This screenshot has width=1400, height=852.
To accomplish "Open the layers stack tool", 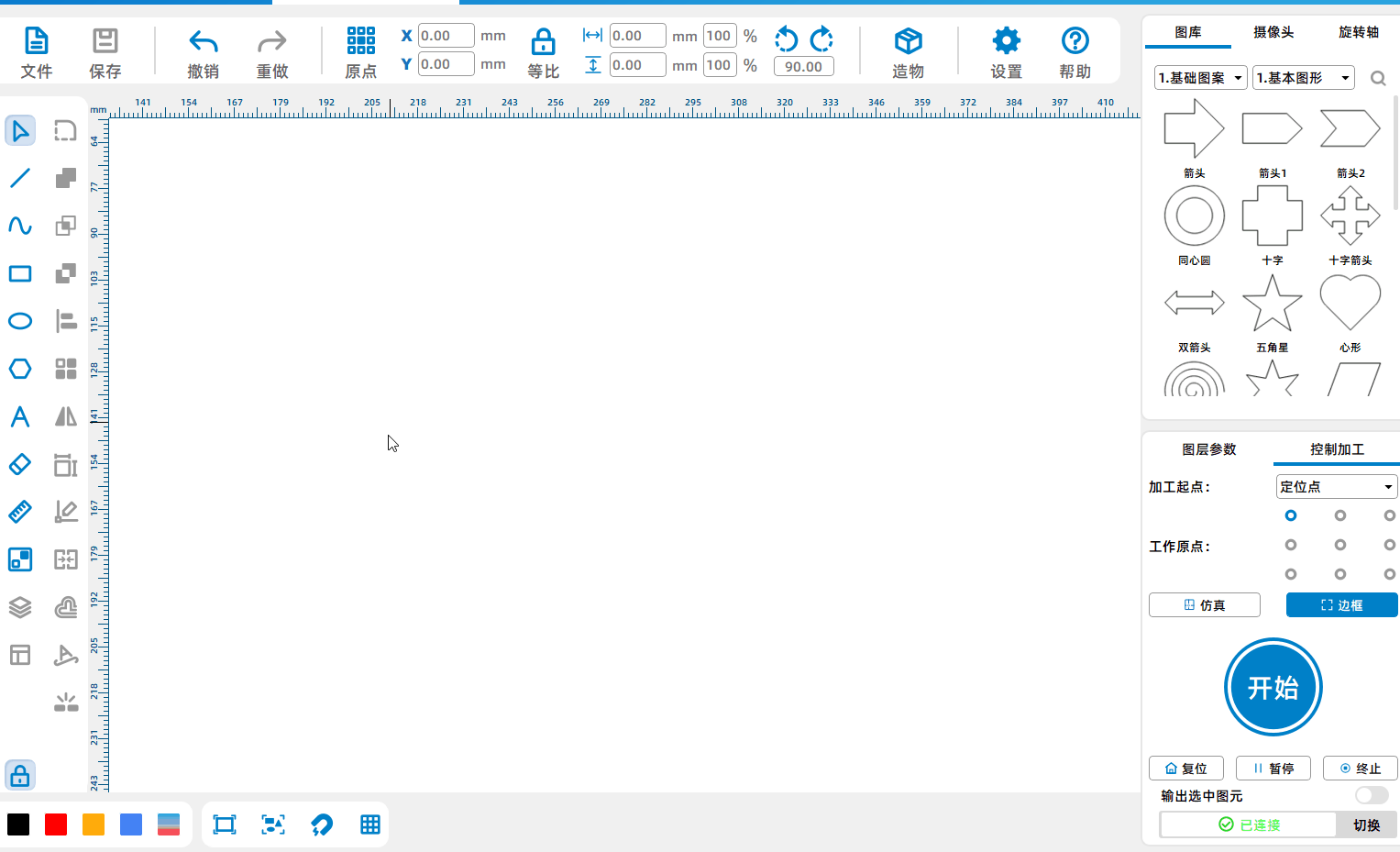I will 20,607.
